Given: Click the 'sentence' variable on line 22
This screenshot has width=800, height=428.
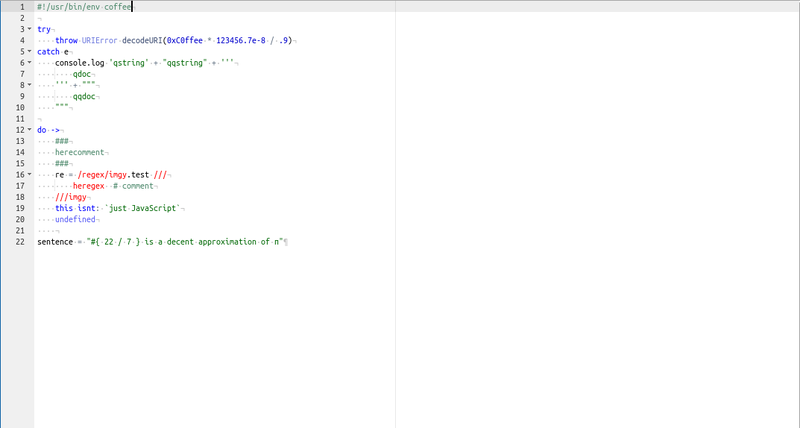Looking at the screenshot, I should pyautogui.click(x=55, y=242).
